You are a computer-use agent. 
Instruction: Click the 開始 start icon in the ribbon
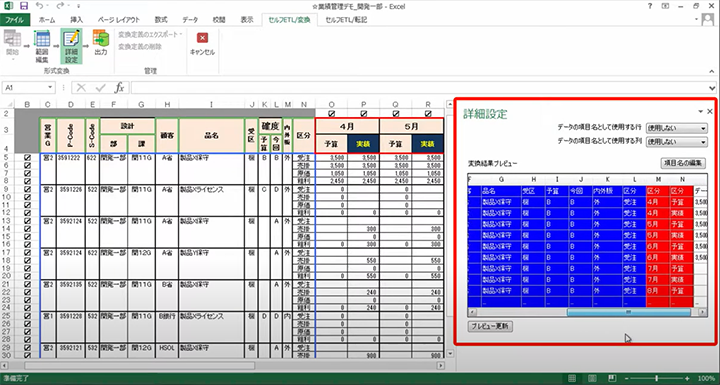(x=12, y=44)
